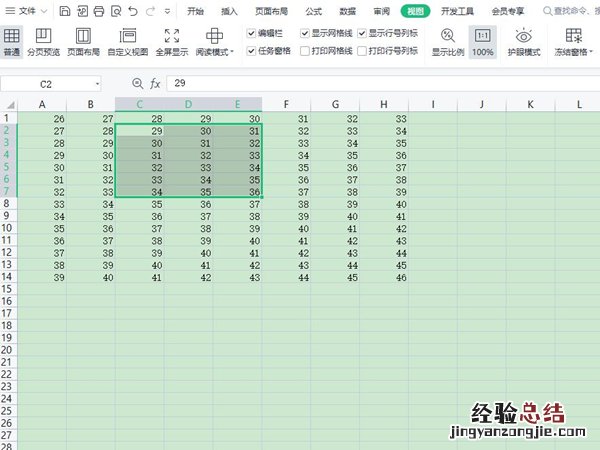Enable 打印网格线 checkbox
Image resolution: width=600 pixels, height=450 pixels.
coord(306,50)
